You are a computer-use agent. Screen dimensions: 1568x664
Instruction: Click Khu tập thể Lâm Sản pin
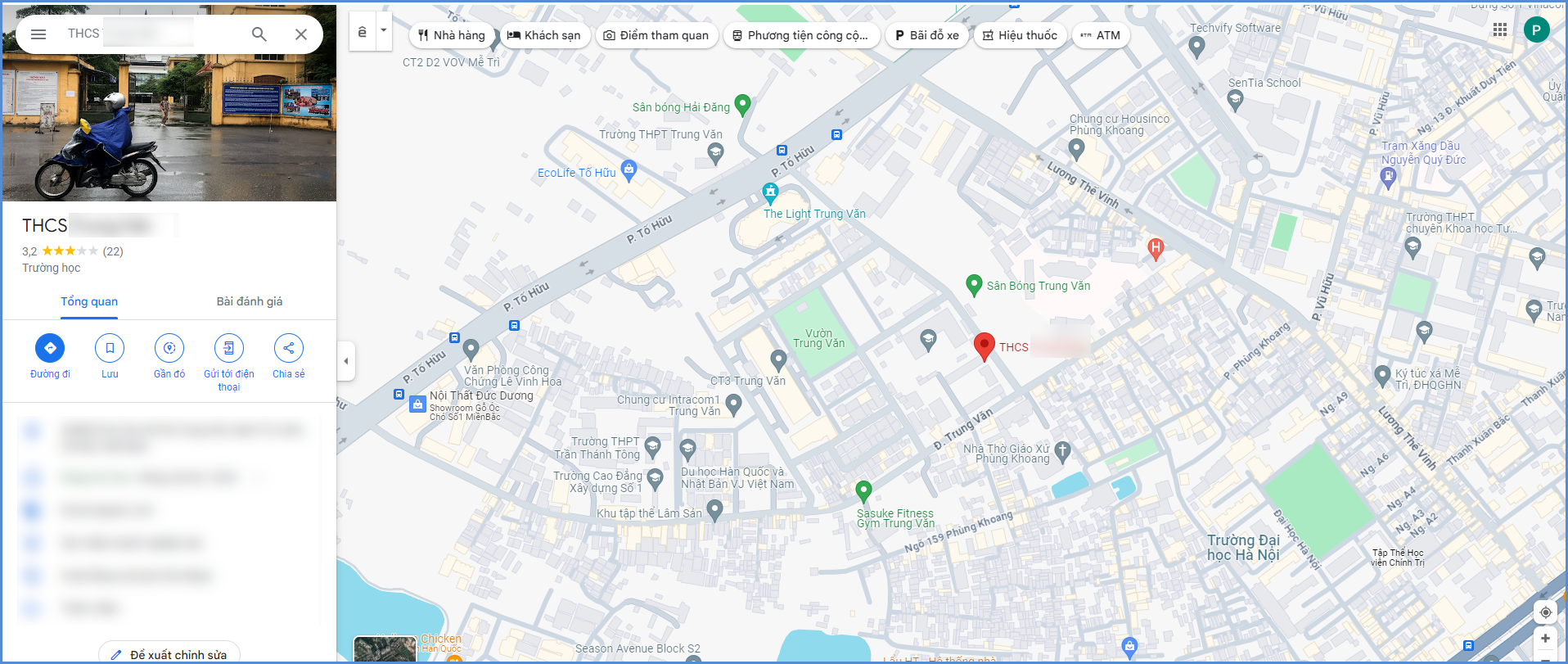(x=715, y=511)
